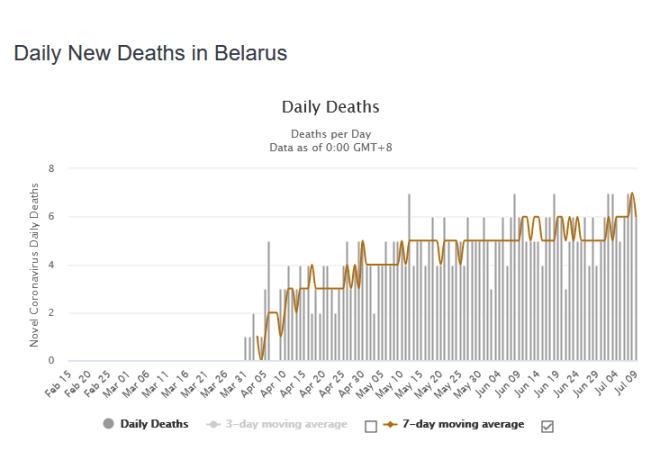The width and height of the screenshot is (660, 451).
Task: Click the Data as of 0:00 GMT+8 text
Action: pyautogui.click(x=330, y=146)
